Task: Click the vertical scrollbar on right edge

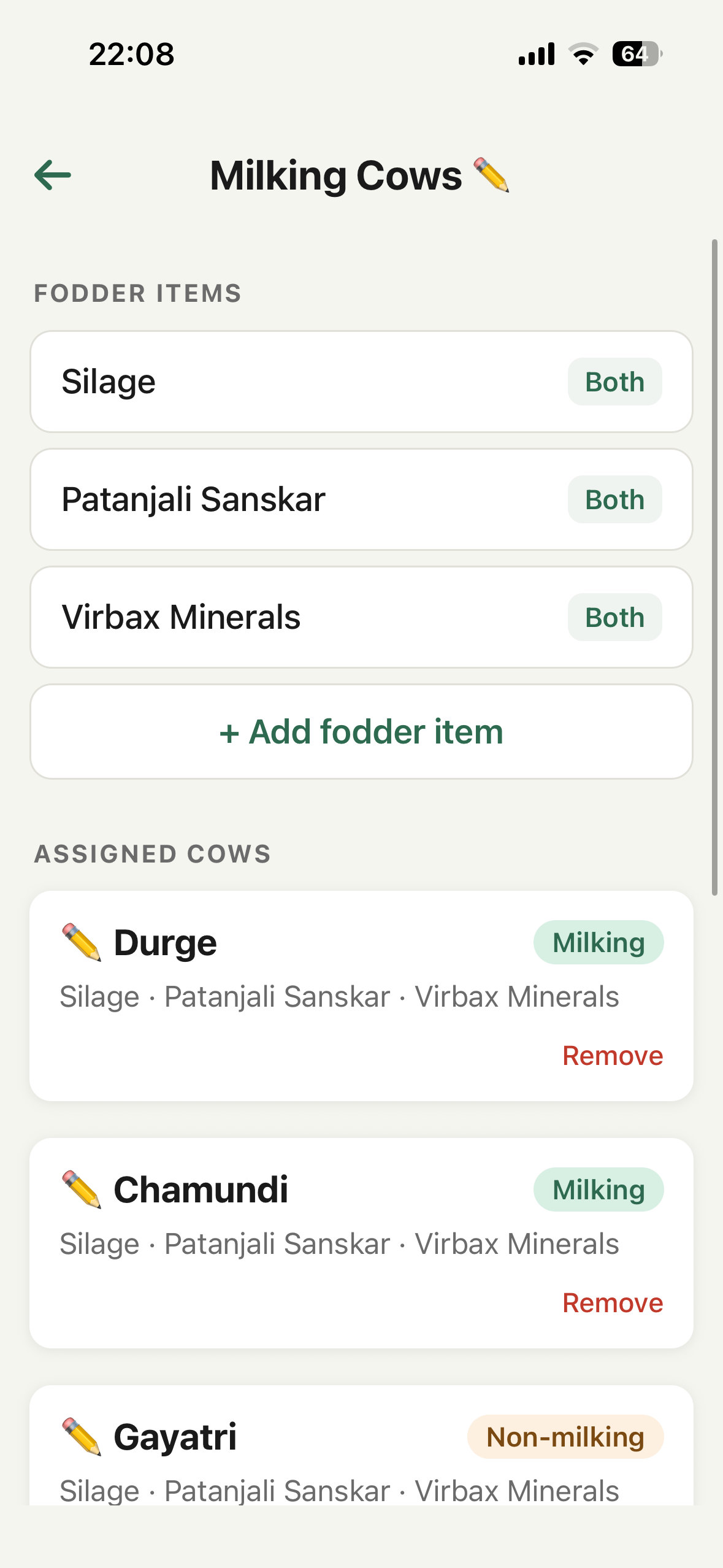Action: pos(714,567)
